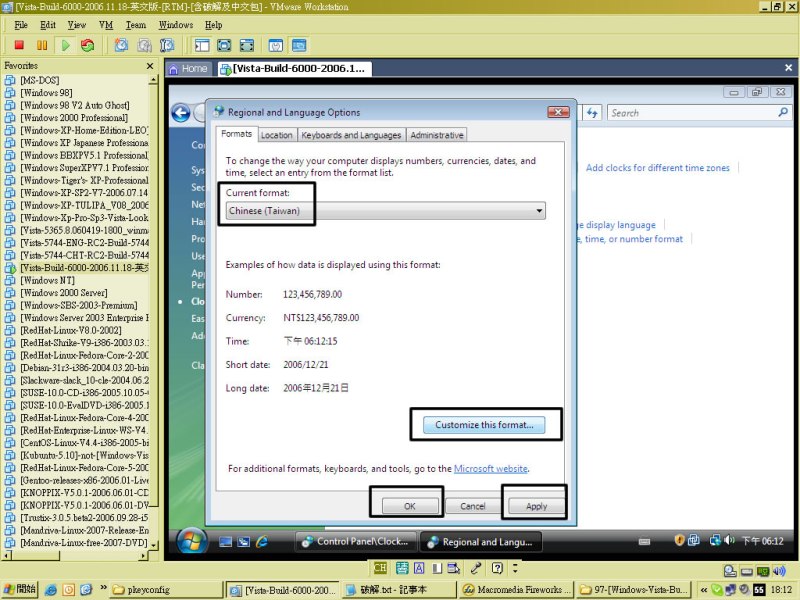The width and height of the screenshot is (800, 600).
Task: Click the Back arrow in Control Panel window
Action: 181,113
